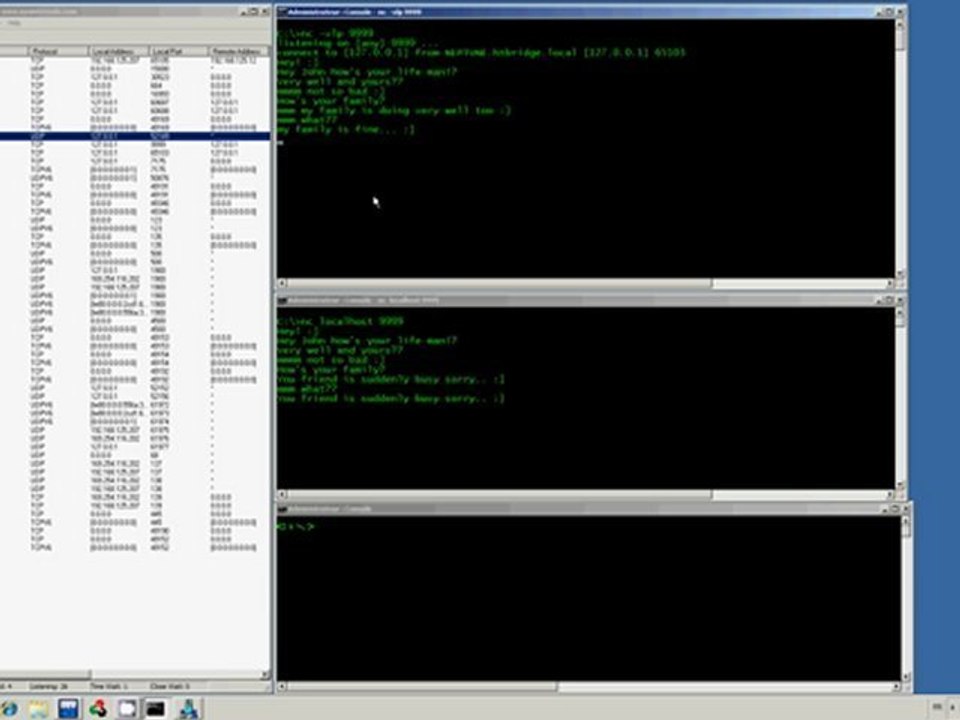Image resolution: width=960 pixels, height=720 pixels.
Task: Click the bottom console horizontal scrollbar thumb
Action: 422,687
